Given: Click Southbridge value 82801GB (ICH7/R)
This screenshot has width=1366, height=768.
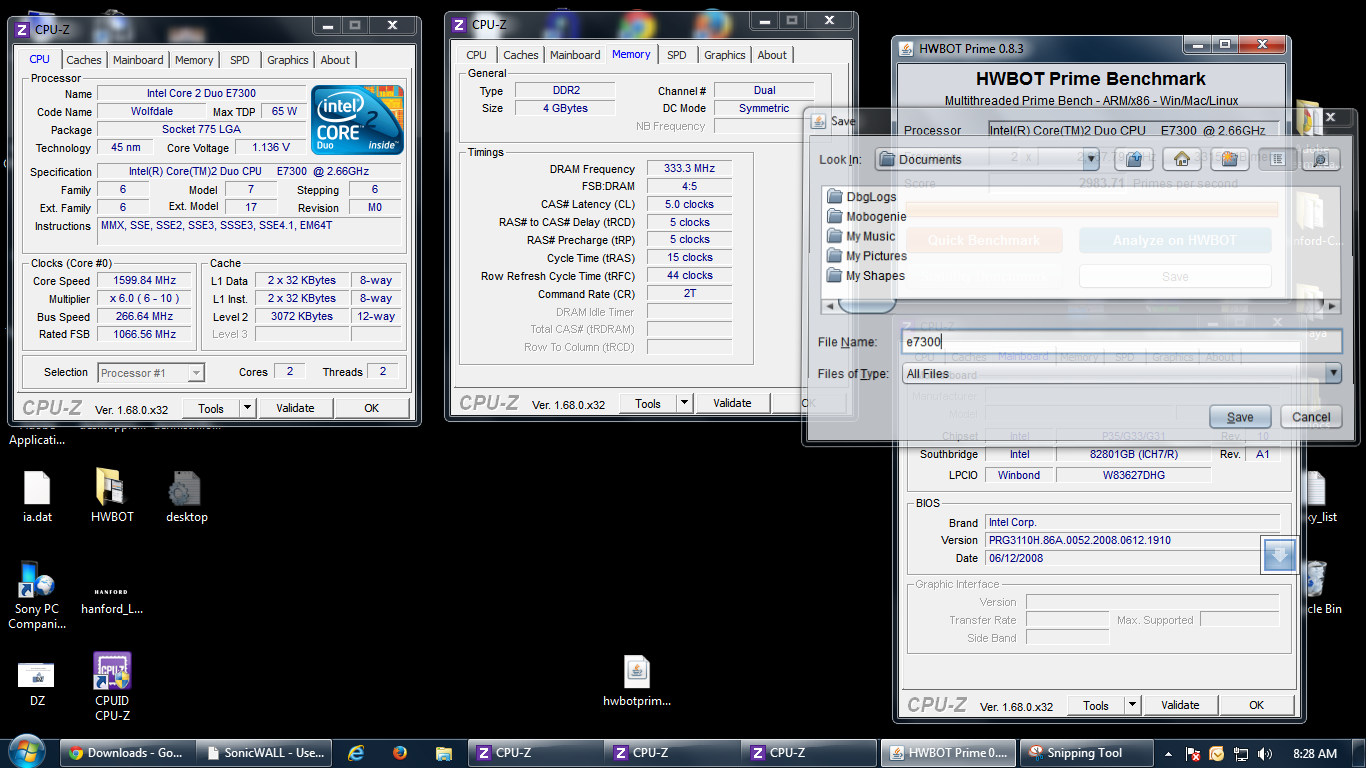Looking at the screenshot, I should tap(1133, 454).
